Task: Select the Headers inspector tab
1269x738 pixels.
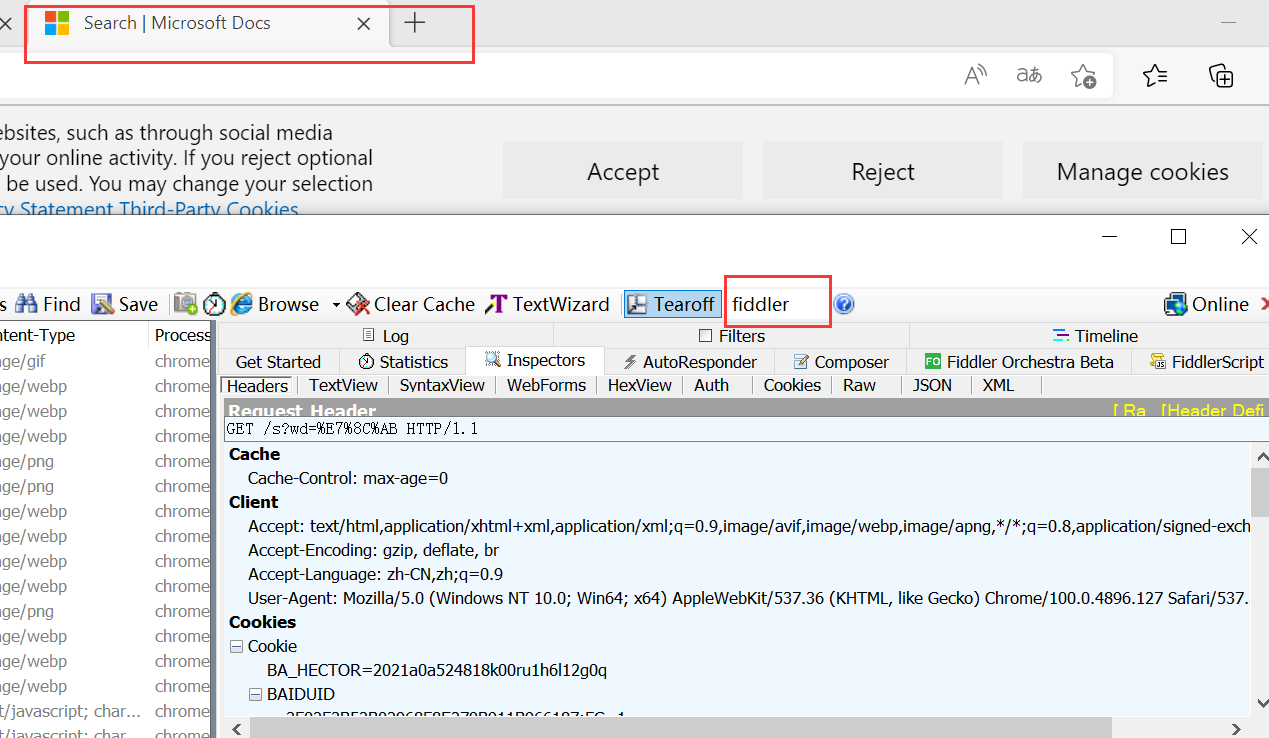Action: coord(257,386)
